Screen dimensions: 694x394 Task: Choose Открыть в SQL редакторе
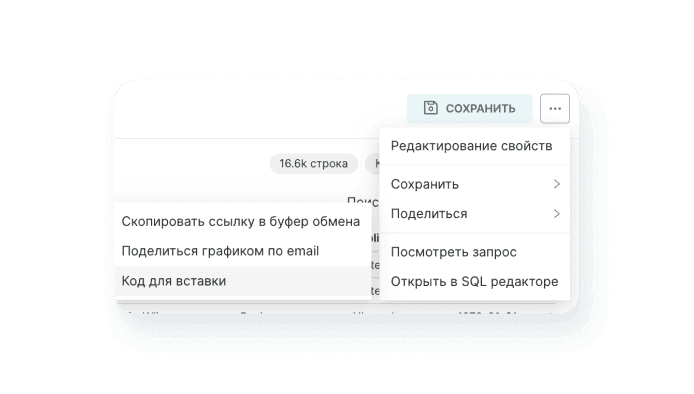click(474, 282)
